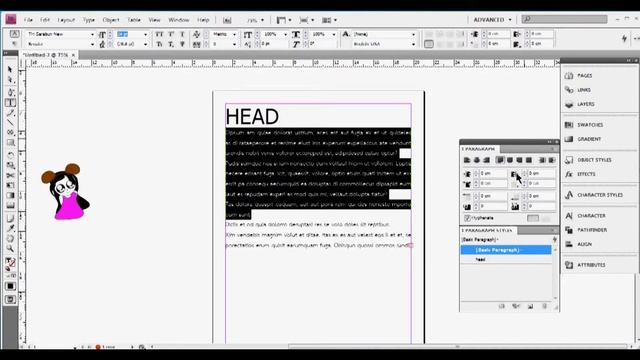Toggle Subscript in control bar

point(171,44)
